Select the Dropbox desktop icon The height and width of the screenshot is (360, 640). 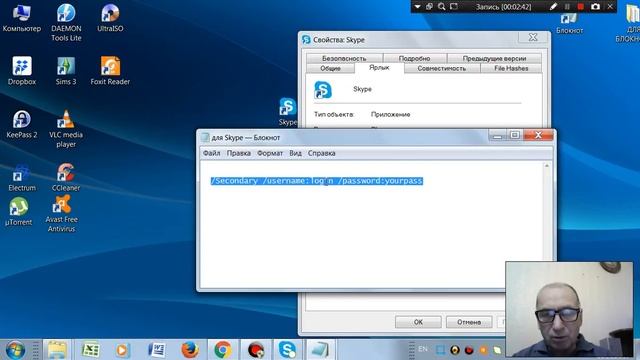(22, 71)
